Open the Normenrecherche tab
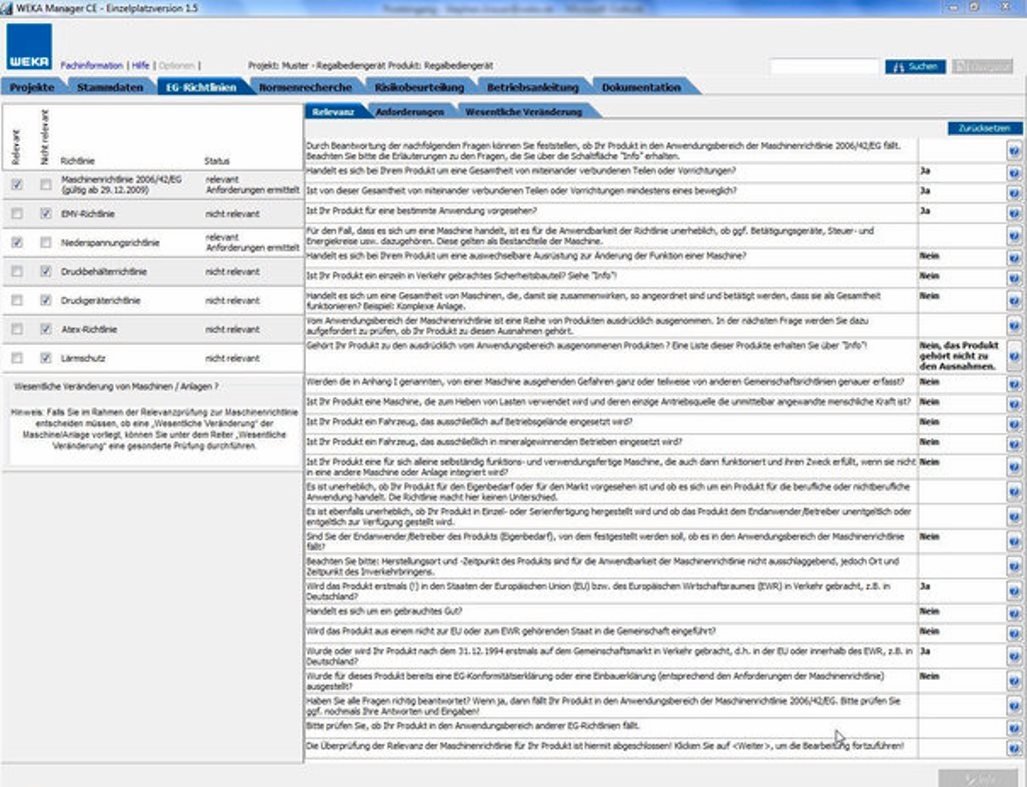 (x=305, y=87)
